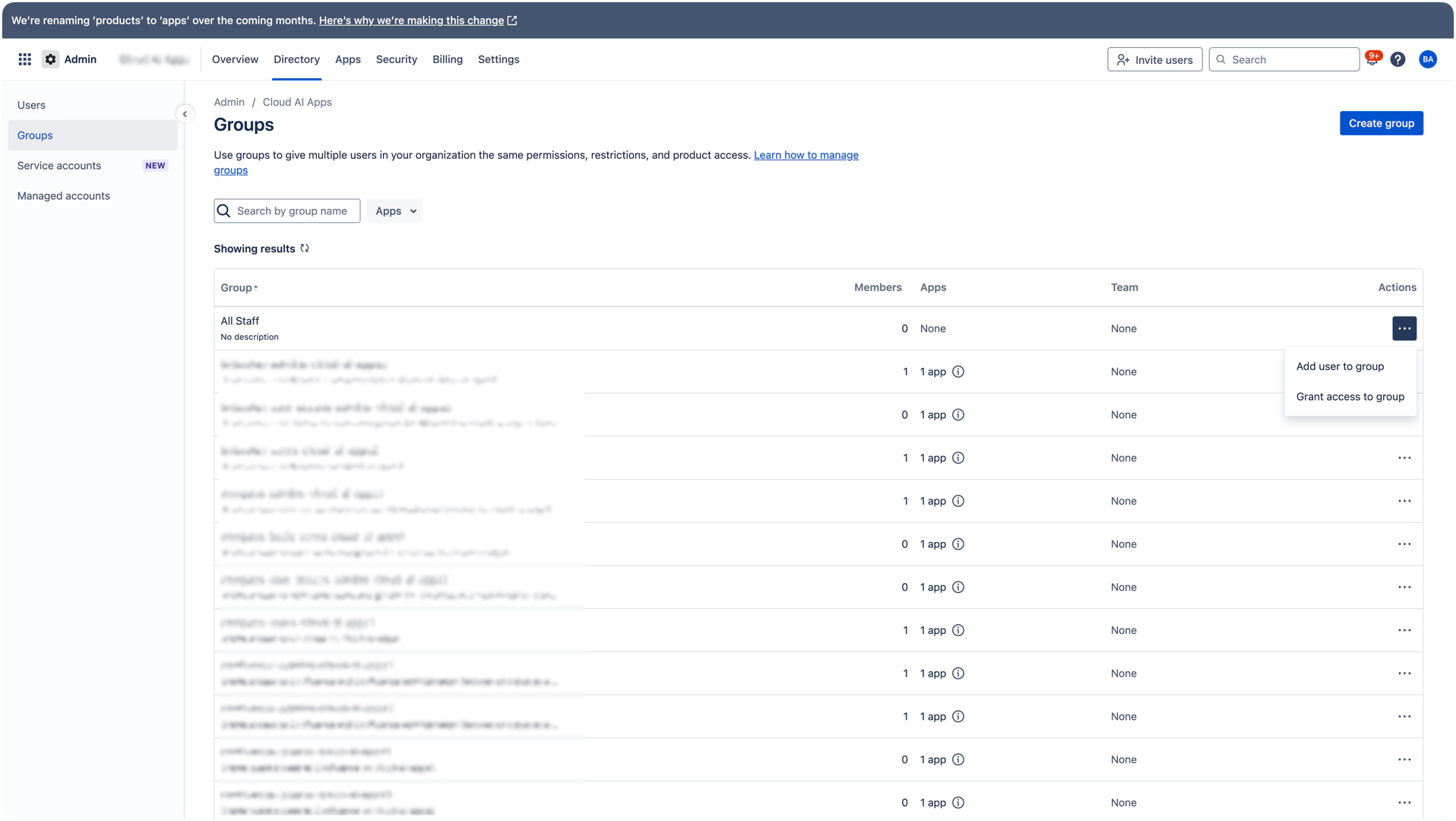Open the help question mark icon
Screen dimensions: 1456x821
1397,59
